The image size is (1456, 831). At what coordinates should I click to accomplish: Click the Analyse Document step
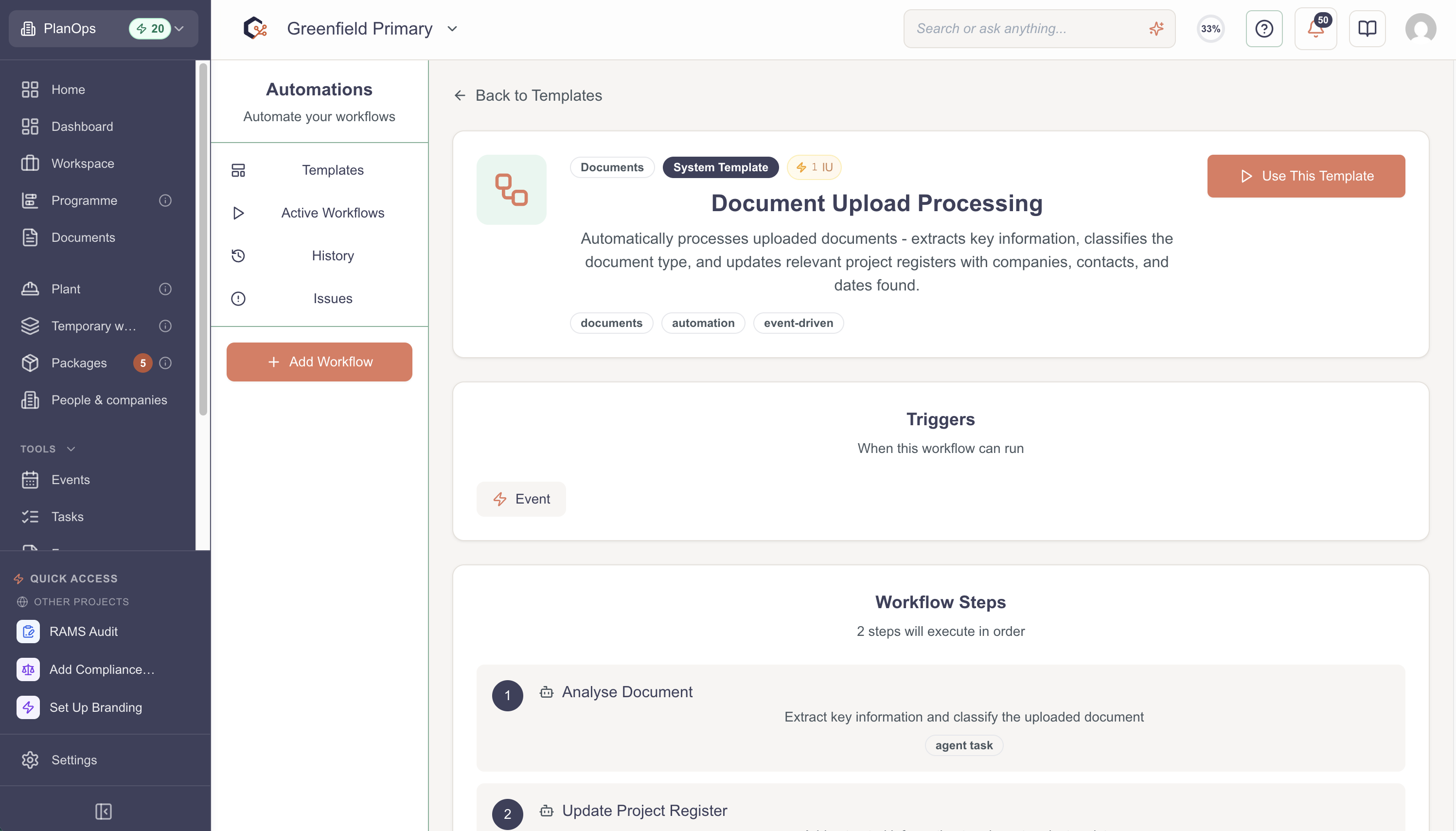[x=941, y=718]
